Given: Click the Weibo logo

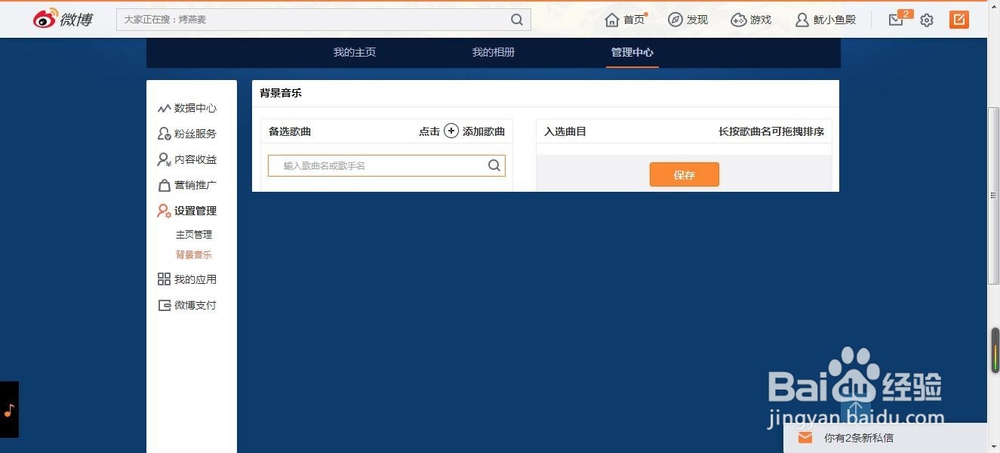Looking at the screenshot, I should tap(62, 19).
